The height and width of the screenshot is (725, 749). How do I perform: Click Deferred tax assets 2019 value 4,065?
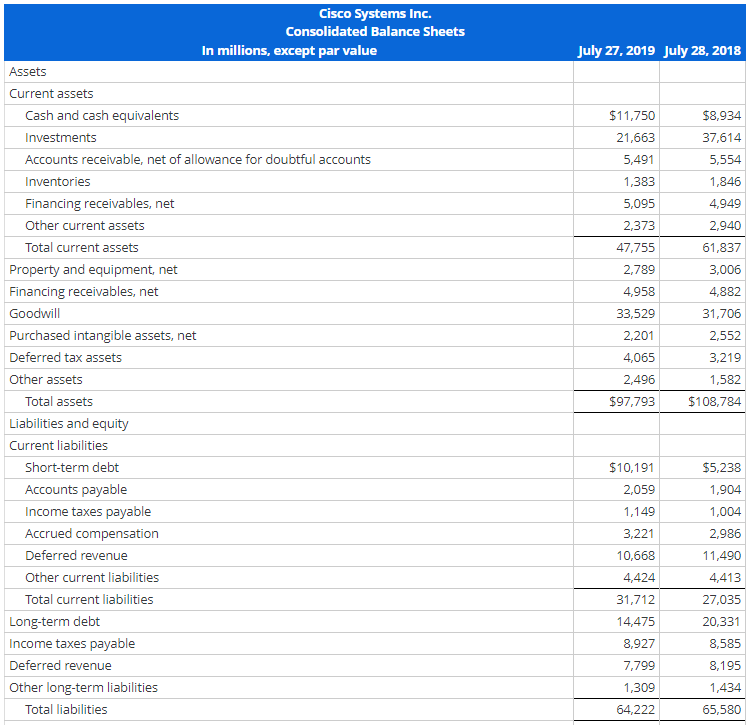[639, 357]
